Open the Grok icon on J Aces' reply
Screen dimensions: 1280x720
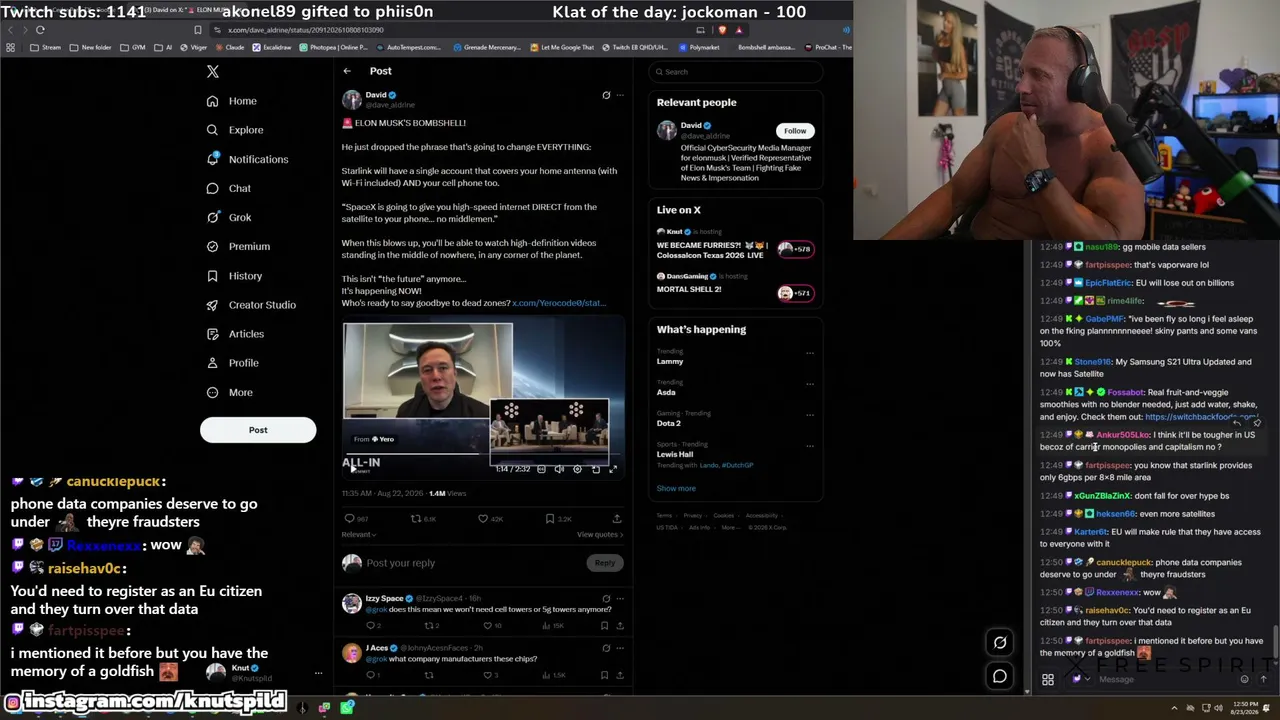606,648
